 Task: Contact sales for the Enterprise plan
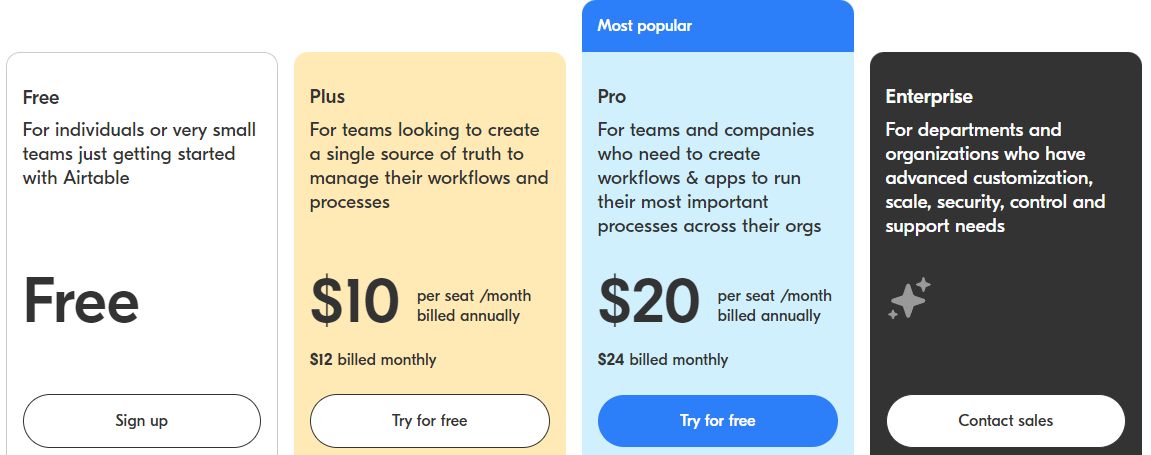(x=1006, y=421)
